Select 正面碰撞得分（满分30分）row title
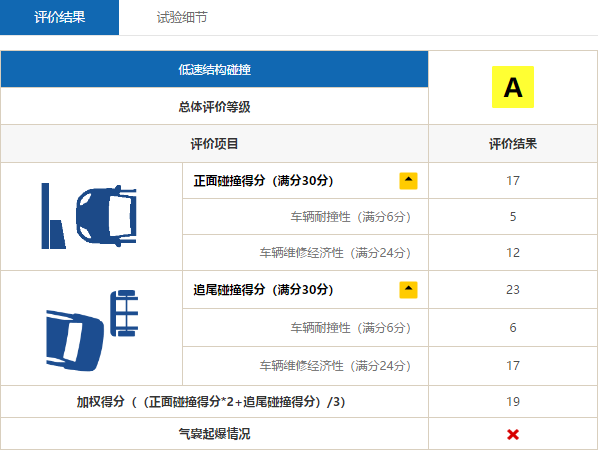The width and height of the screenshot is (598, 450). (263, 181)
